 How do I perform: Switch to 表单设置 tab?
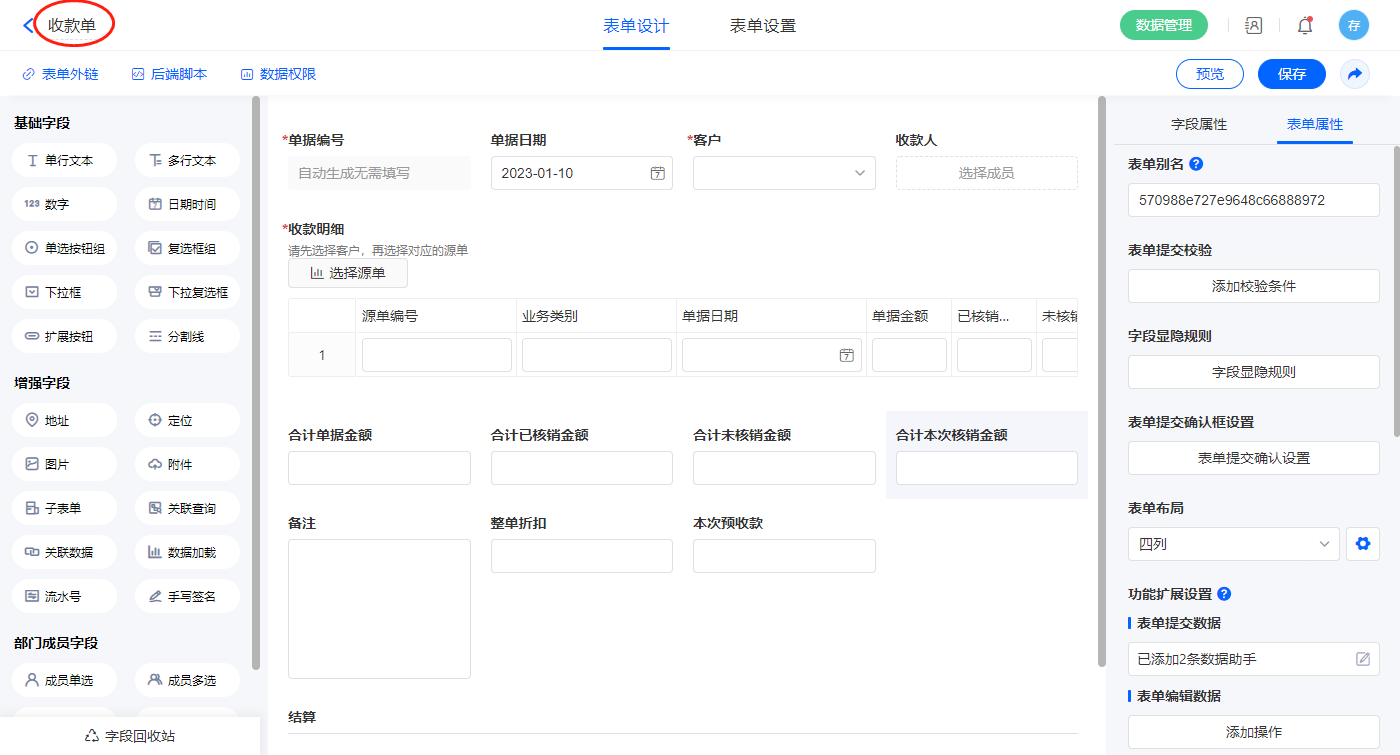click(763, 26)
